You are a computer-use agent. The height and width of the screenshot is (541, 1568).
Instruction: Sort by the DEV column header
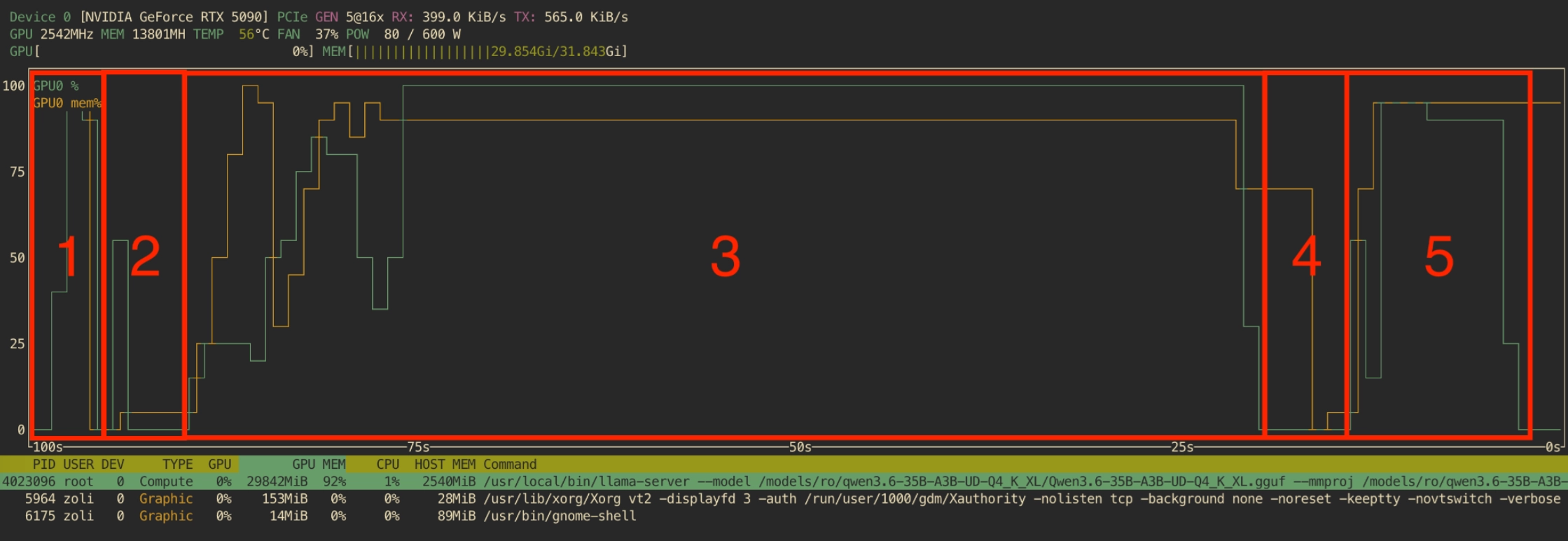[x=113, y=465]
